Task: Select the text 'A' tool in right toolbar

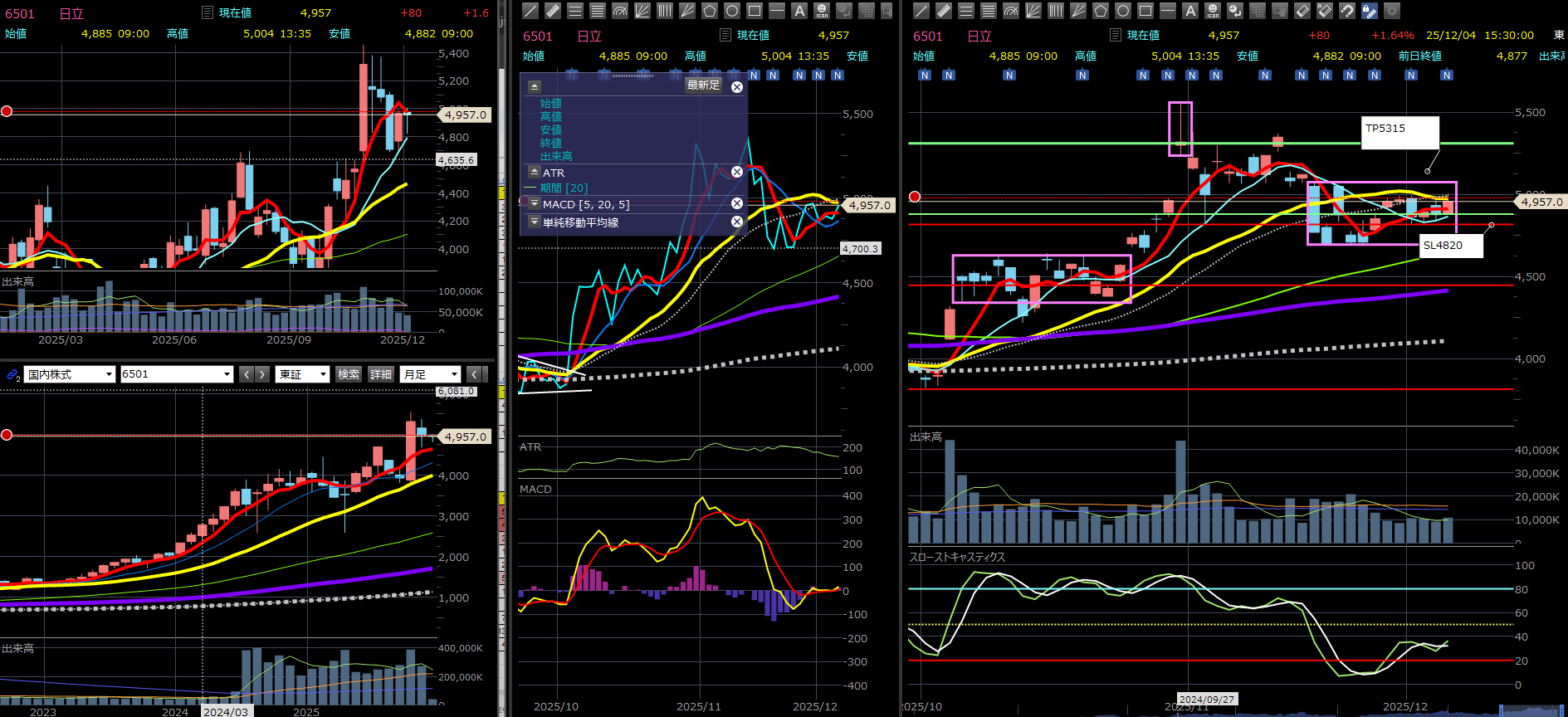Action: tap(1189, 11)
